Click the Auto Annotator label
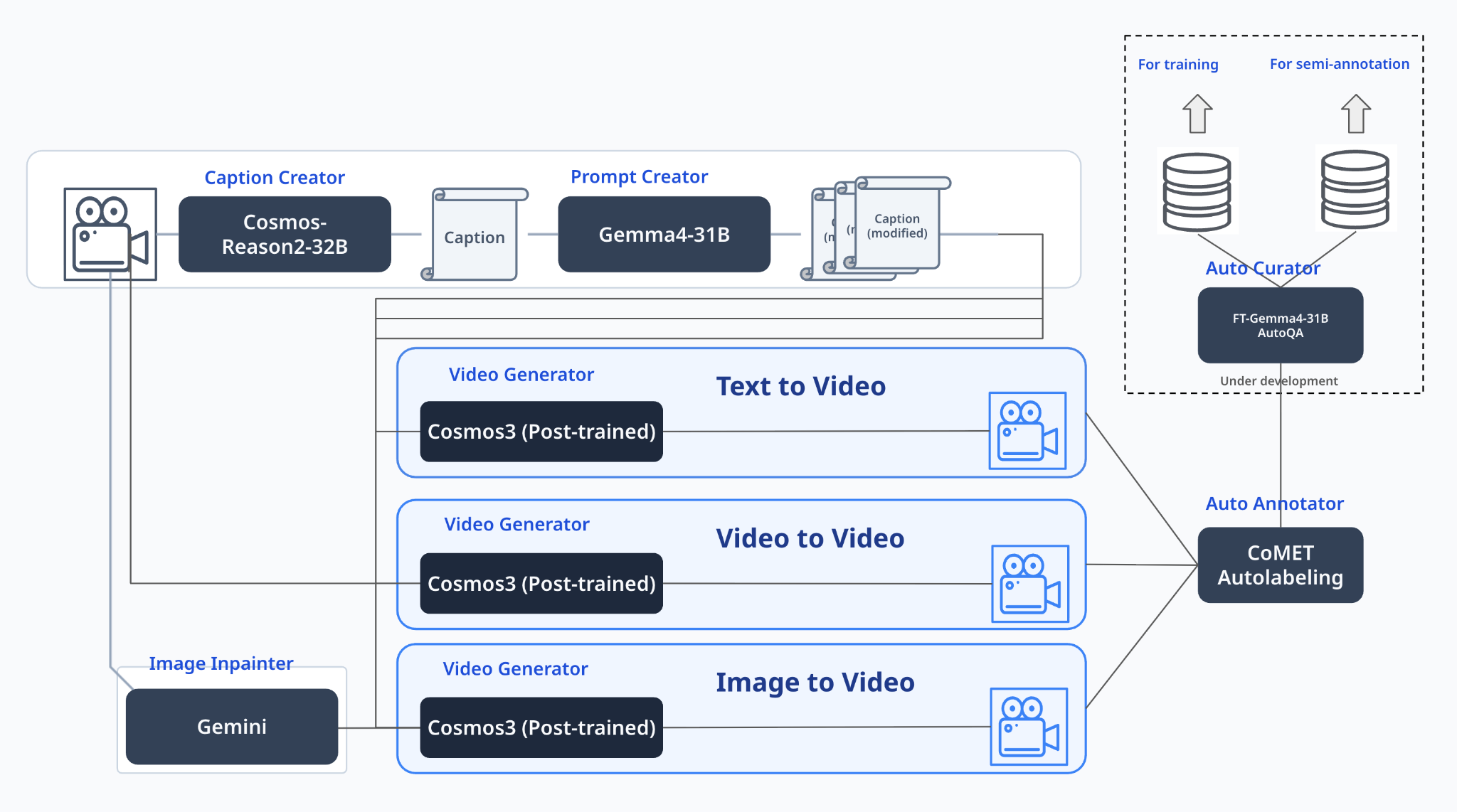1457x812 pixels. pyautogui.click(x=1274, y=503)
